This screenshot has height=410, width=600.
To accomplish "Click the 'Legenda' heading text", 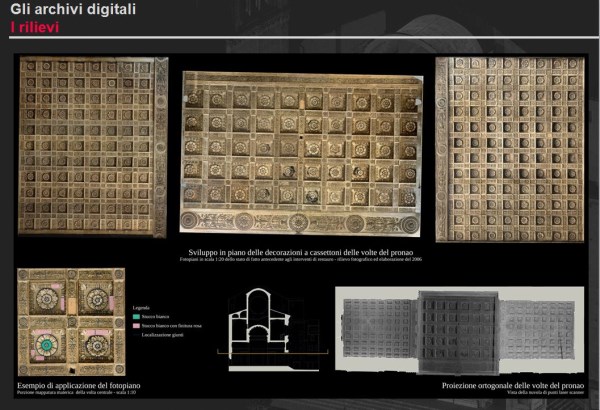I will click(x=143, y=305).
